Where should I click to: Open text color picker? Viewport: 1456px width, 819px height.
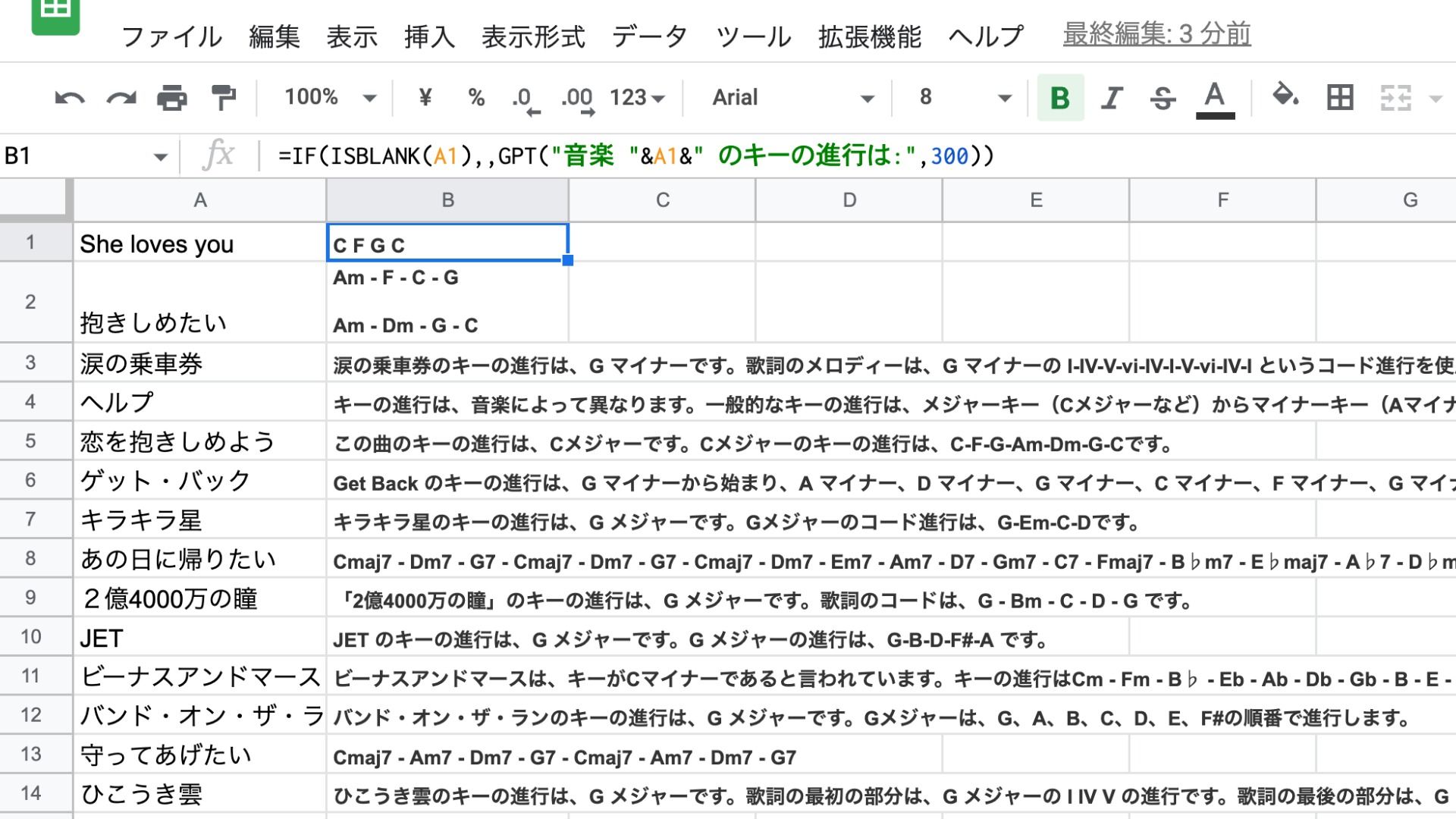[x=1215, y=99]
